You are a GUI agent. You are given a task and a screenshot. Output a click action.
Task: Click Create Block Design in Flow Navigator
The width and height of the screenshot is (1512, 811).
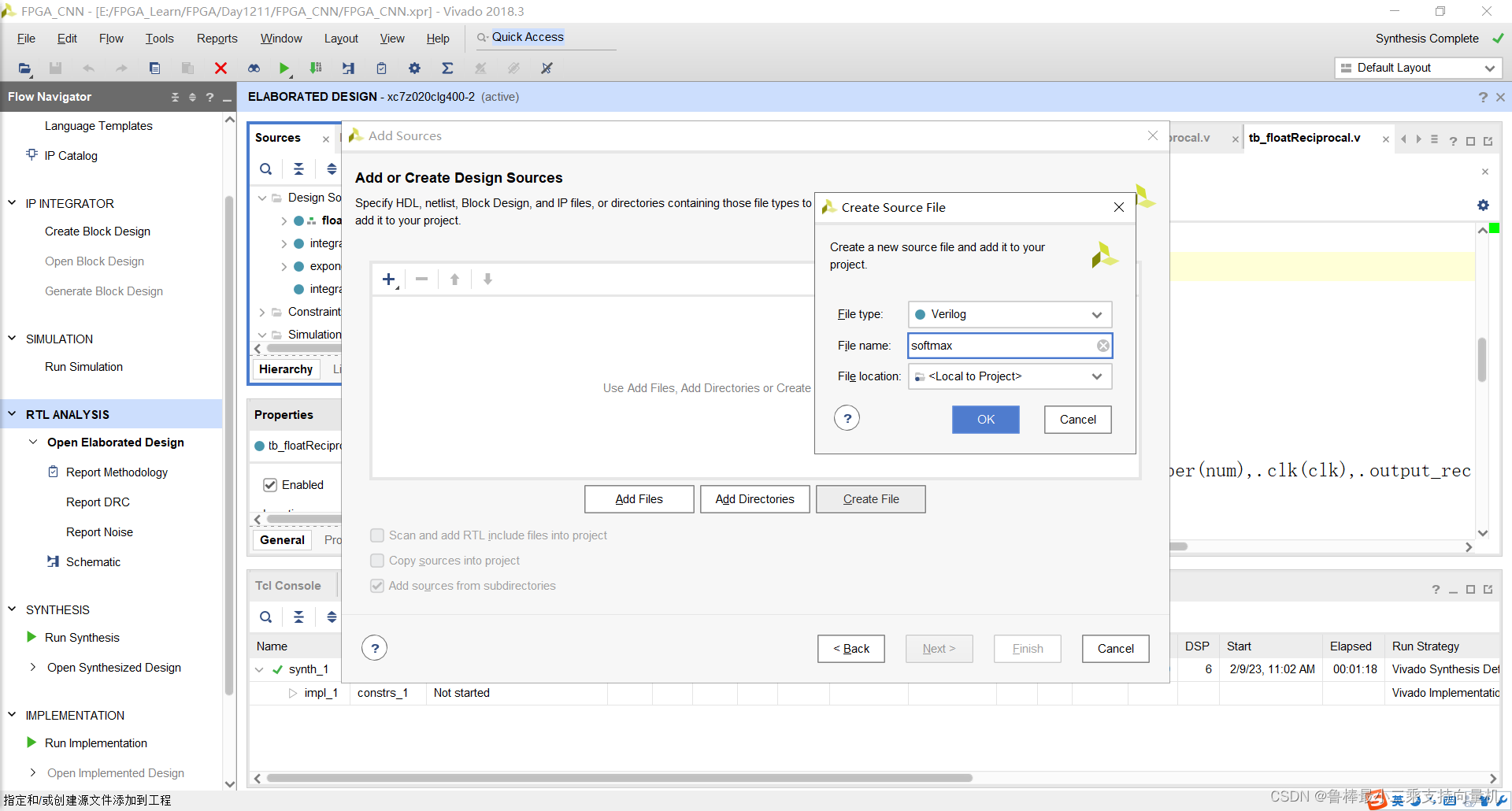[98, 231]
